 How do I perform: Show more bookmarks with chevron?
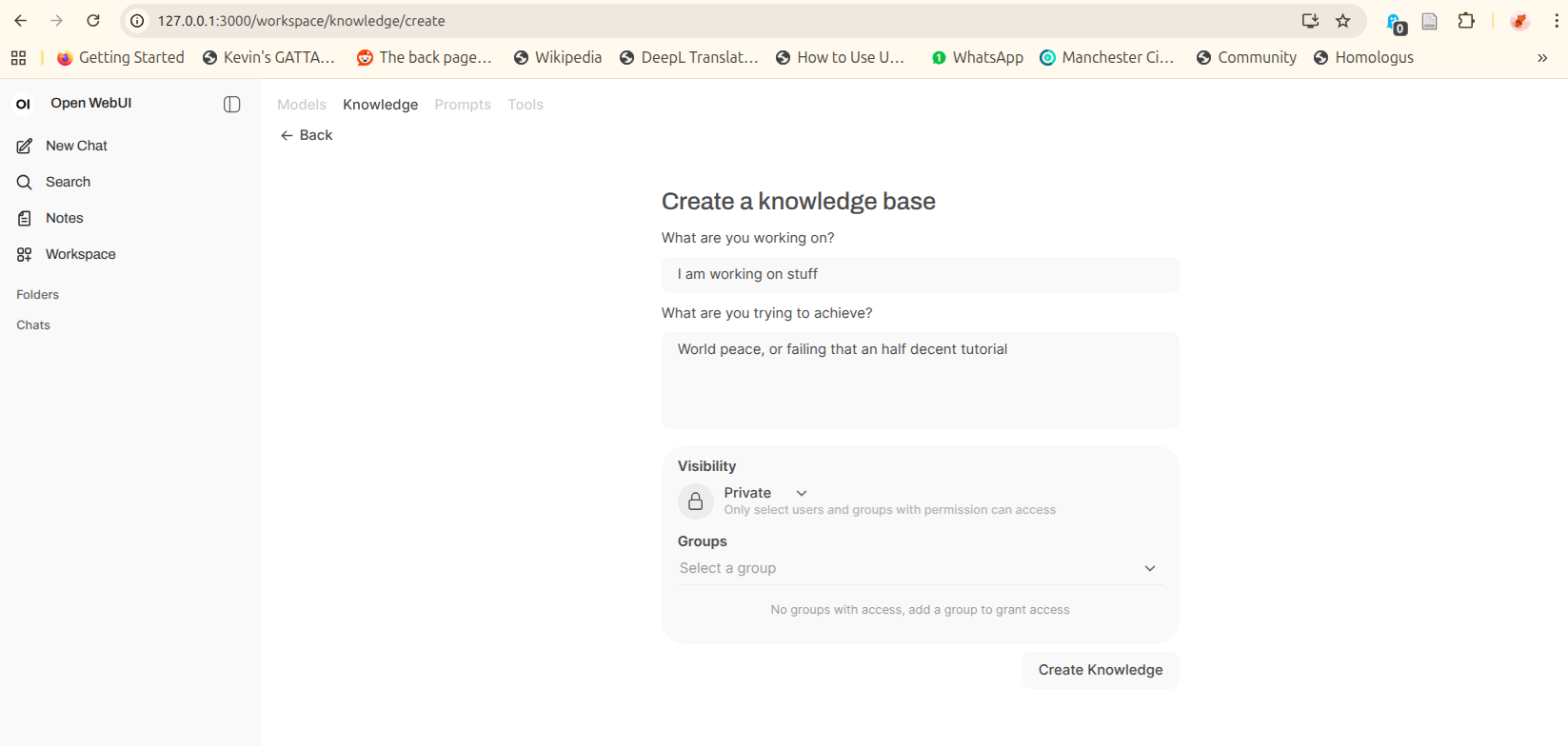(1542, 58)
